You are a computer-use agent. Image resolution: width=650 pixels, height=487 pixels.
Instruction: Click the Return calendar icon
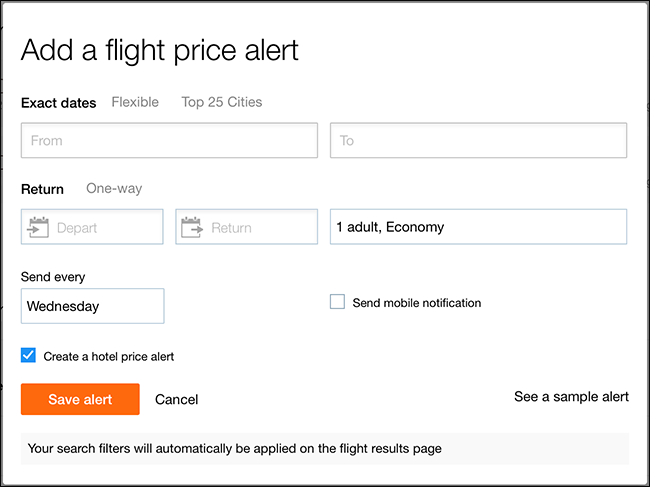[193, 227]
